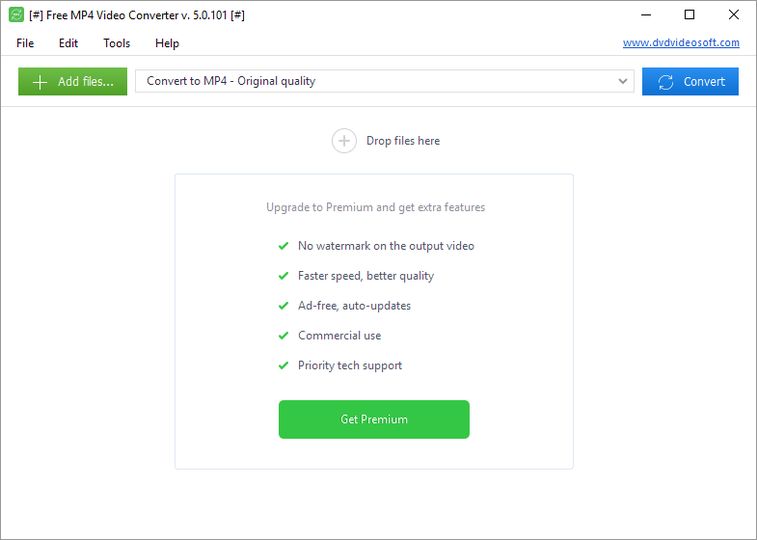Image resolution: width=757 pixels, height=540 pixels.
Task: Start conversion with the Convert button
Action: 690,82
